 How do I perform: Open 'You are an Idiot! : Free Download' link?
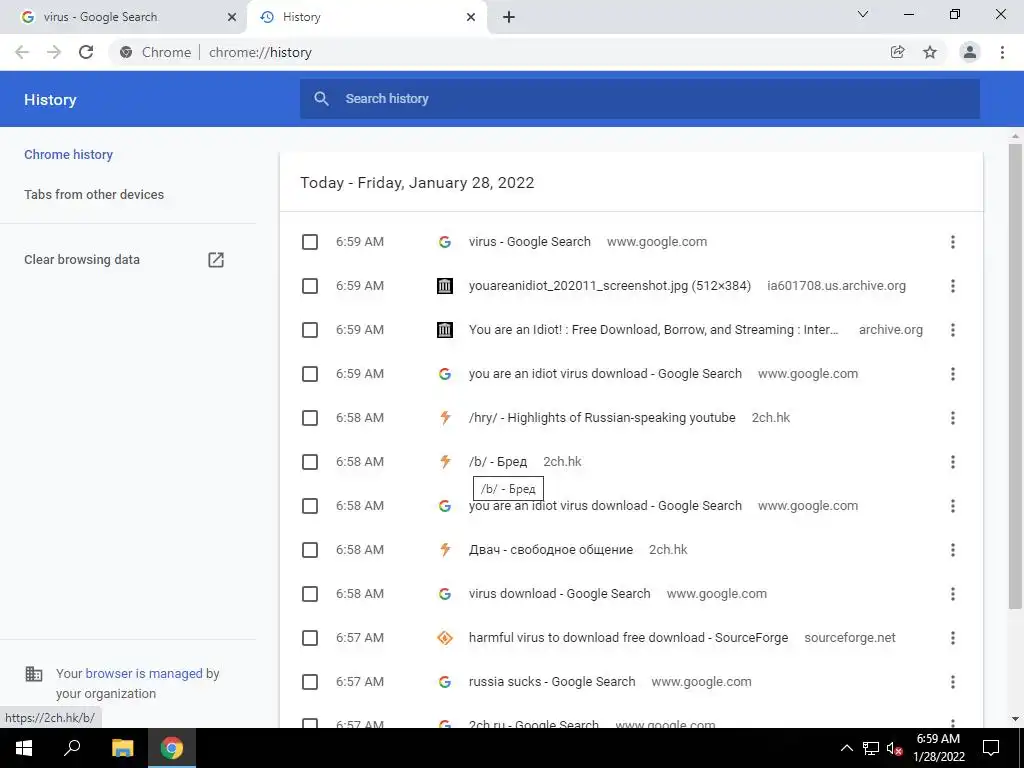tap(653, 330)
